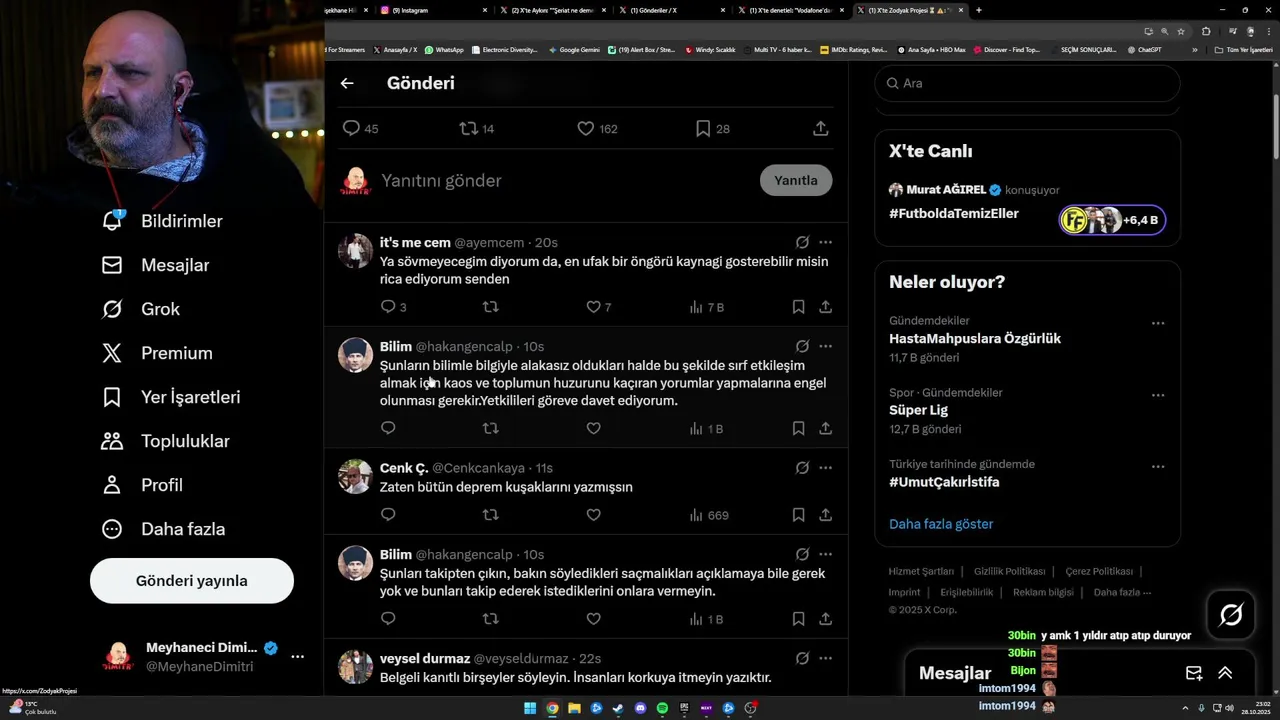Open the WhatsApp bookmark
The height and width of the screenshot is (720, 1280).
tap(444, 49)
